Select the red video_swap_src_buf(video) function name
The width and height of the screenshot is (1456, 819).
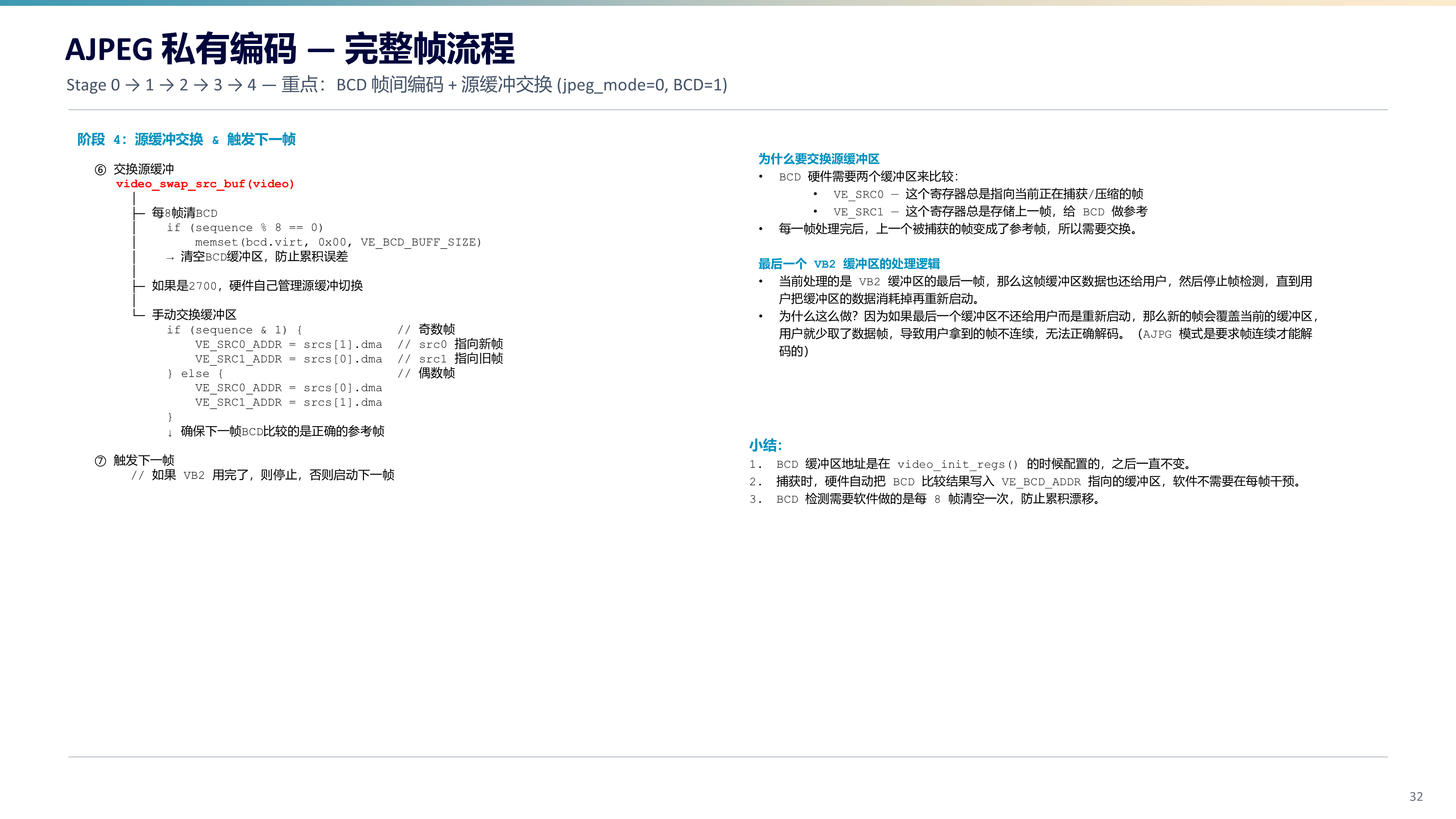(205, 184)
